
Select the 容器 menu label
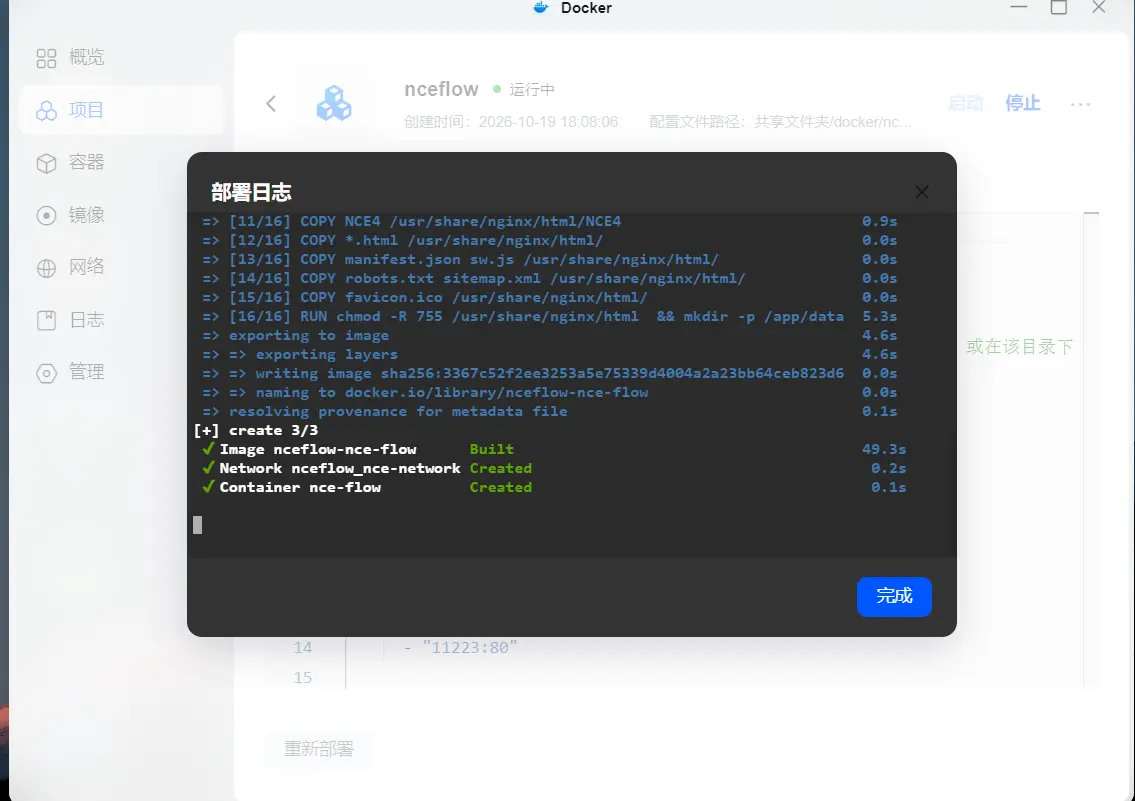(x=87, y=162)
